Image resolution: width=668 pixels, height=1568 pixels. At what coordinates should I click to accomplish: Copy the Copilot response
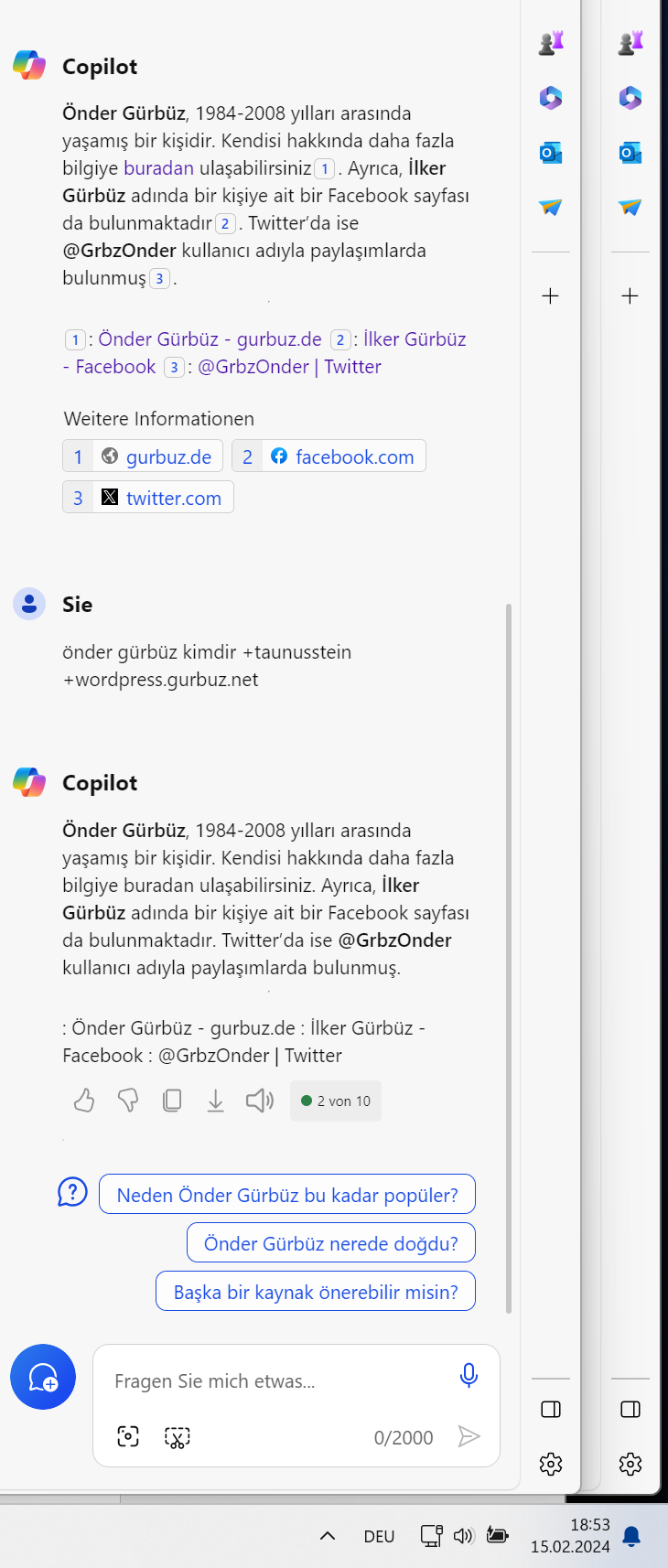click(x=172, y=1101)
